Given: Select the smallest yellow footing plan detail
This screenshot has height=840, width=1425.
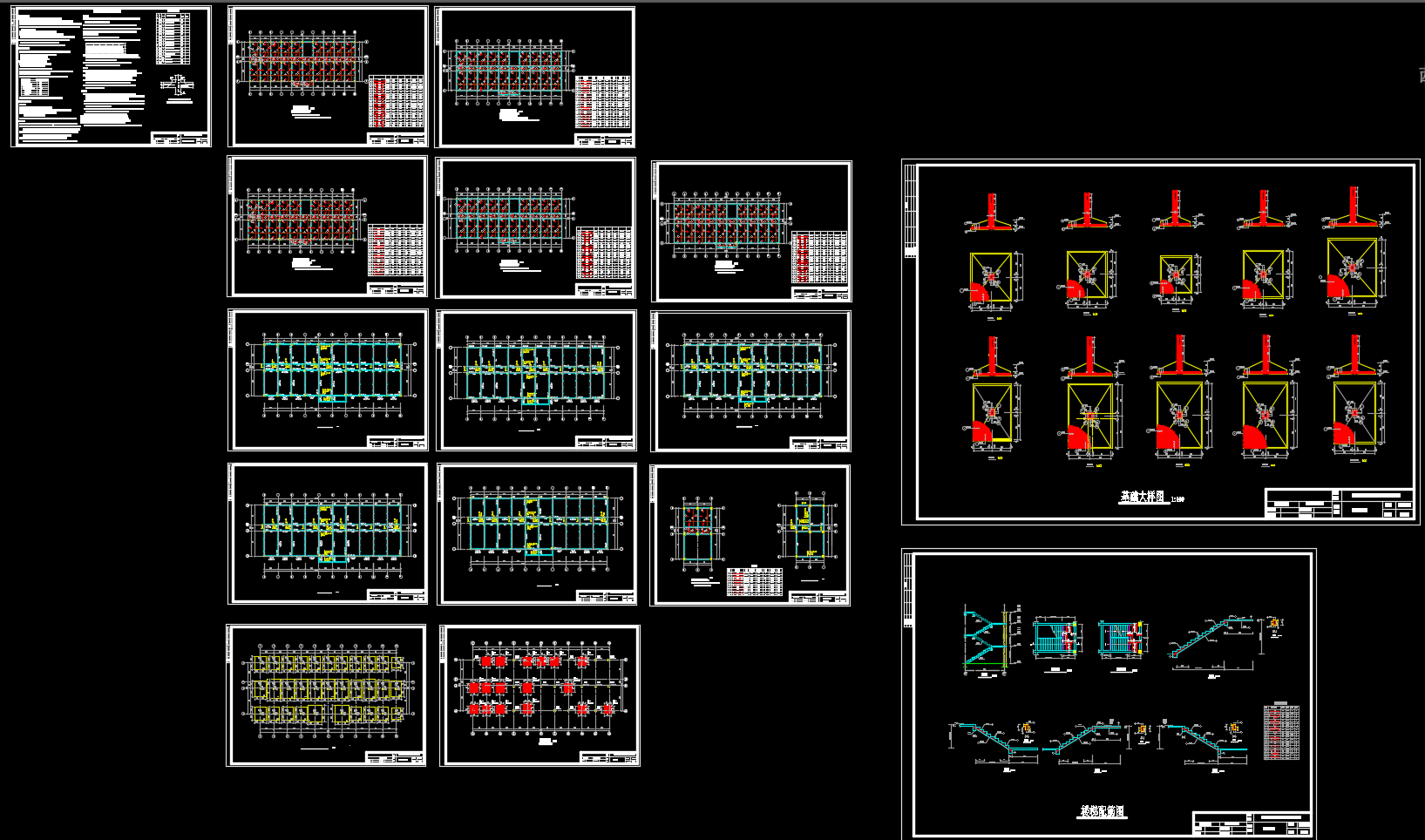Looking at the screenshot, I should [1176, 276].
